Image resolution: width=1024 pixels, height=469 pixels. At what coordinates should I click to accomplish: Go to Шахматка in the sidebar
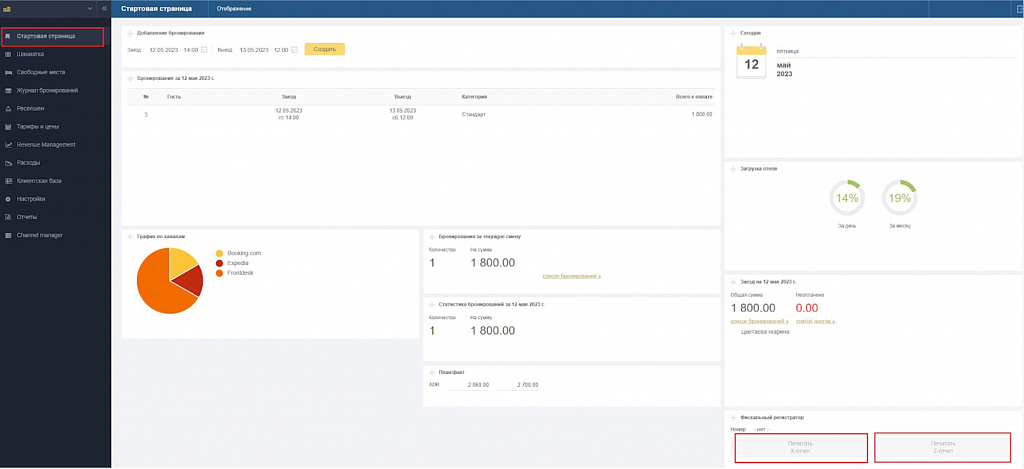pos(30,54)
